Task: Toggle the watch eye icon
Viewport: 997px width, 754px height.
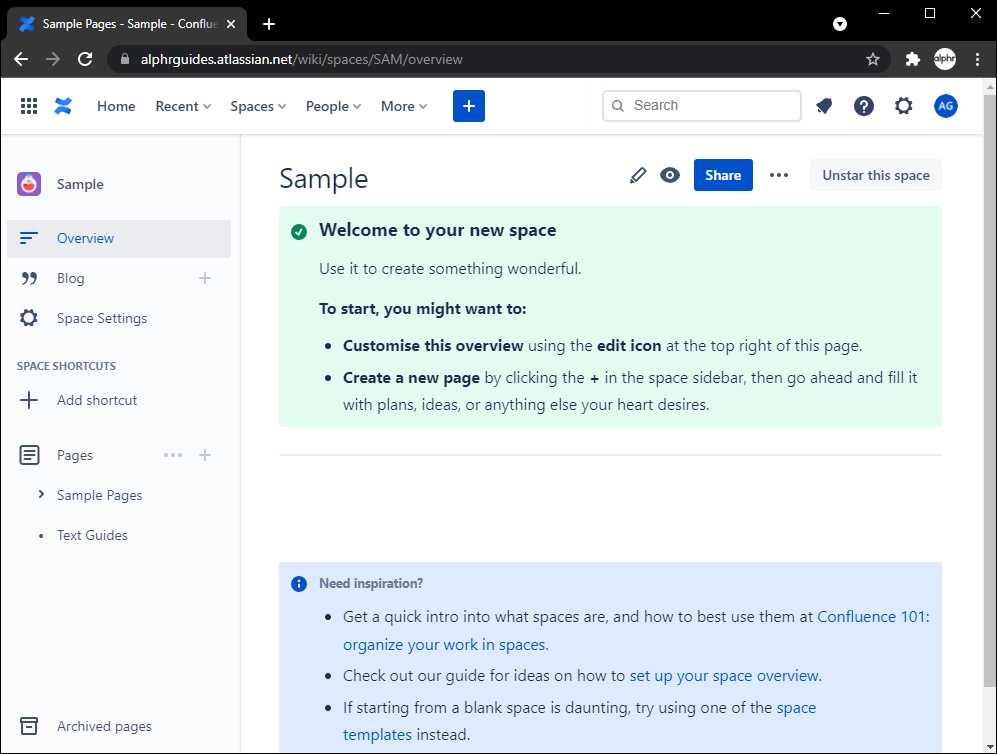Action: point(670,175)
